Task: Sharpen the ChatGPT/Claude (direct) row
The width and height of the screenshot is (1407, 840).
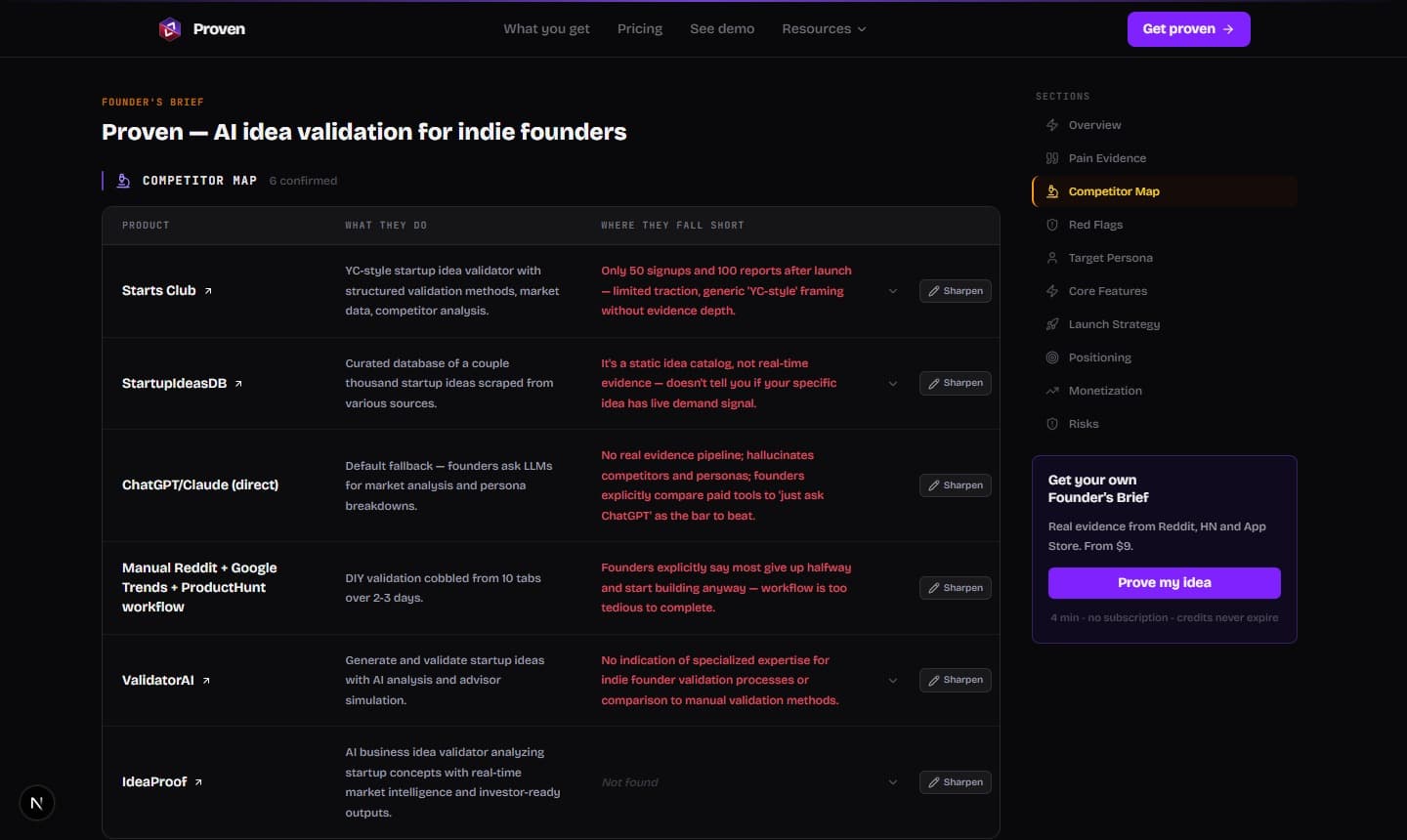Action: pyautogui.click(x=955, y=485)
